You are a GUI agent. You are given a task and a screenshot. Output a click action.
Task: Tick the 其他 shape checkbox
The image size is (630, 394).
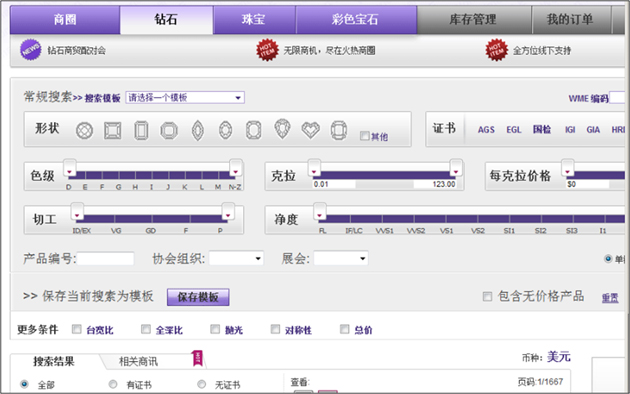point(364,136)
